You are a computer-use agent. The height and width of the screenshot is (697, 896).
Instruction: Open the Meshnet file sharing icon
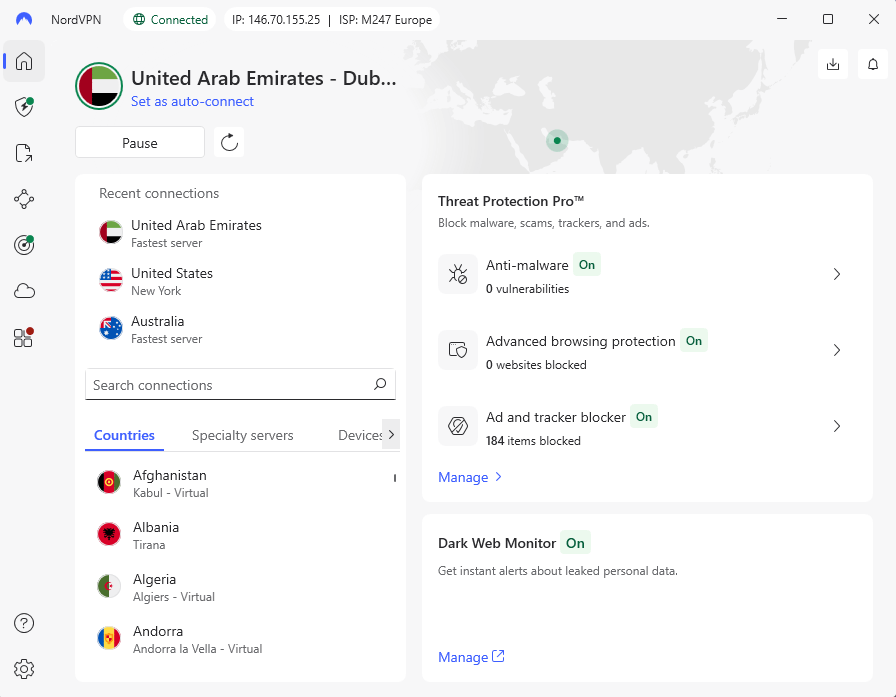23,153
